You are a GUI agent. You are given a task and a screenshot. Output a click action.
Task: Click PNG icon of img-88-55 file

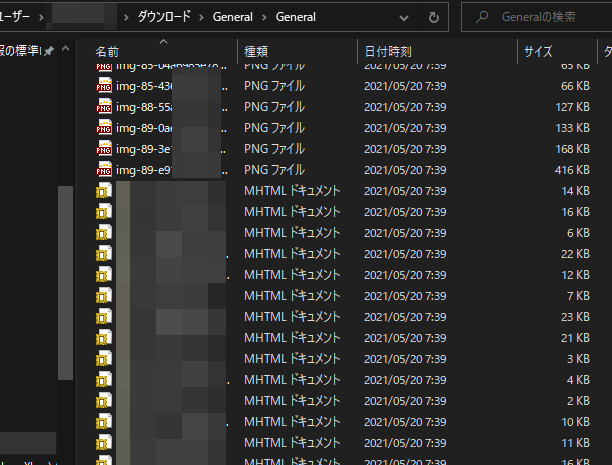click(x=104, y=106)
